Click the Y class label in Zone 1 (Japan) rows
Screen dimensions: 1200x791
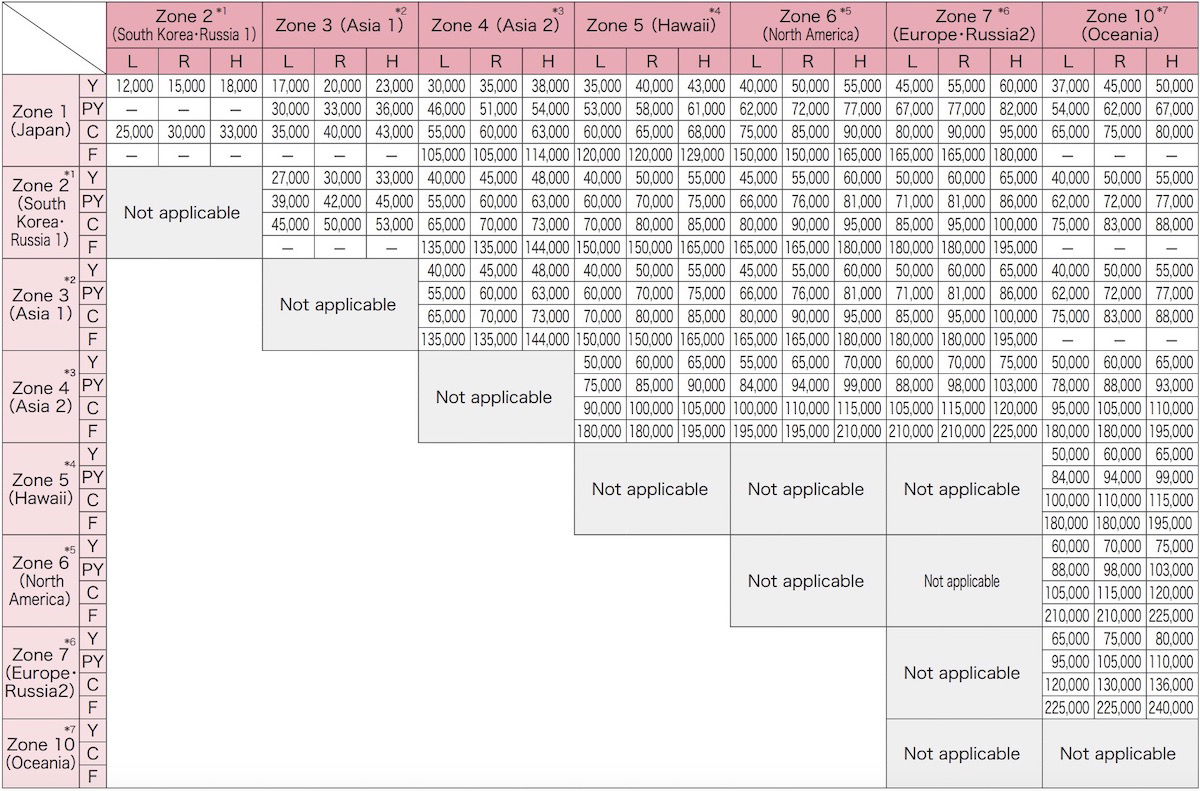coord(93,87)
